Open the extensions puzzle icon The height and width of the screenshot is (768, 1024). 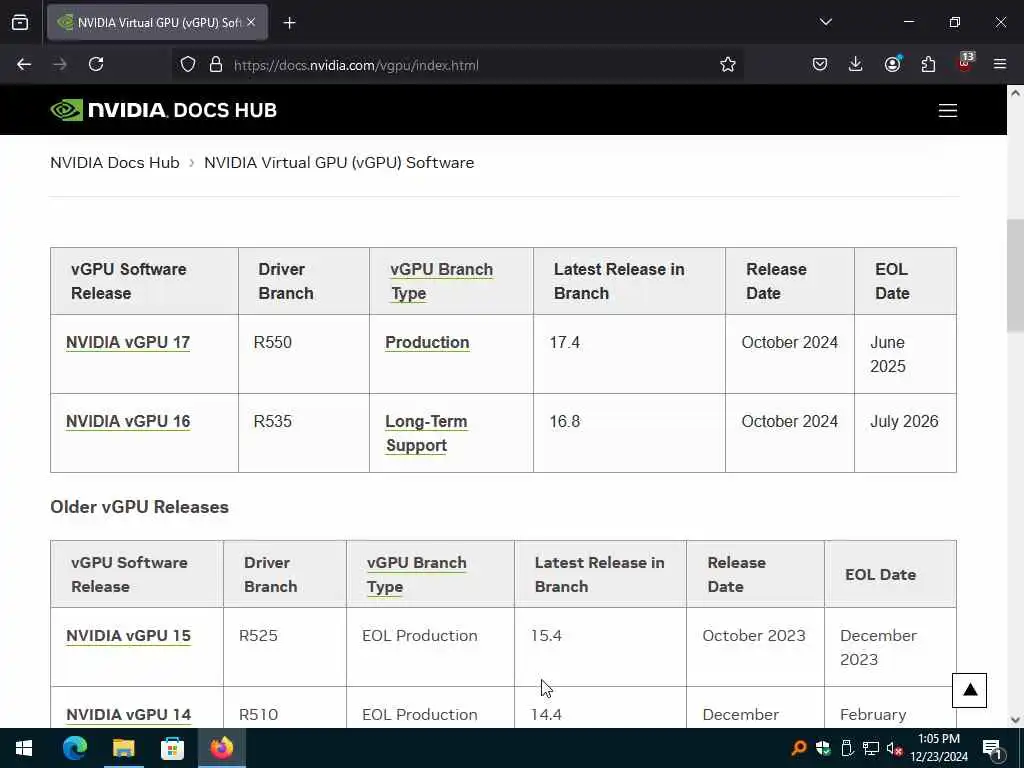[x=928, y=65]
